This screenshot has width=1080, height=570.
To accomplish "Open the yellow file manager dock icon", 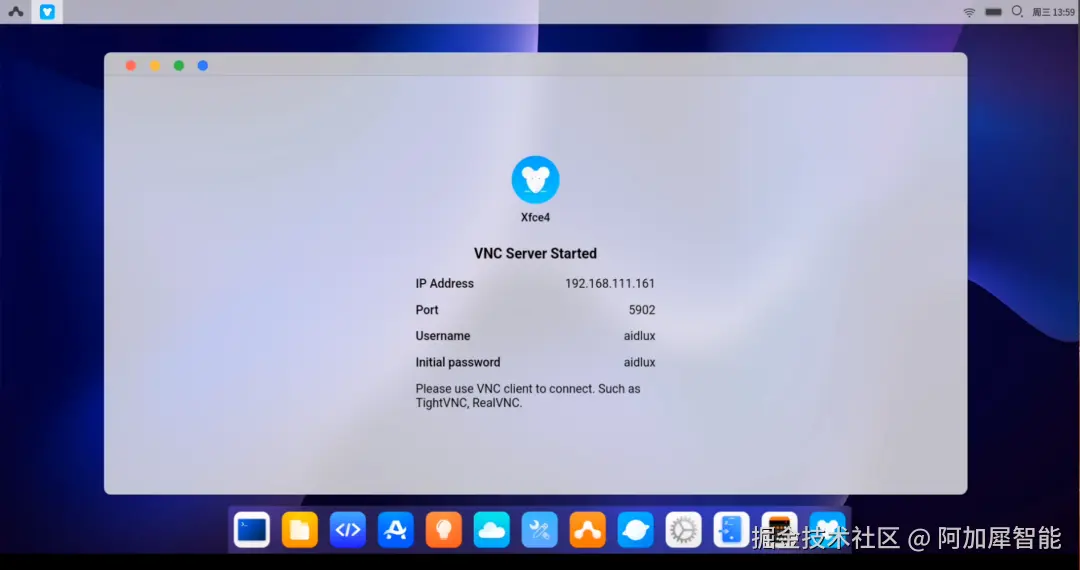I will [300, 530].
